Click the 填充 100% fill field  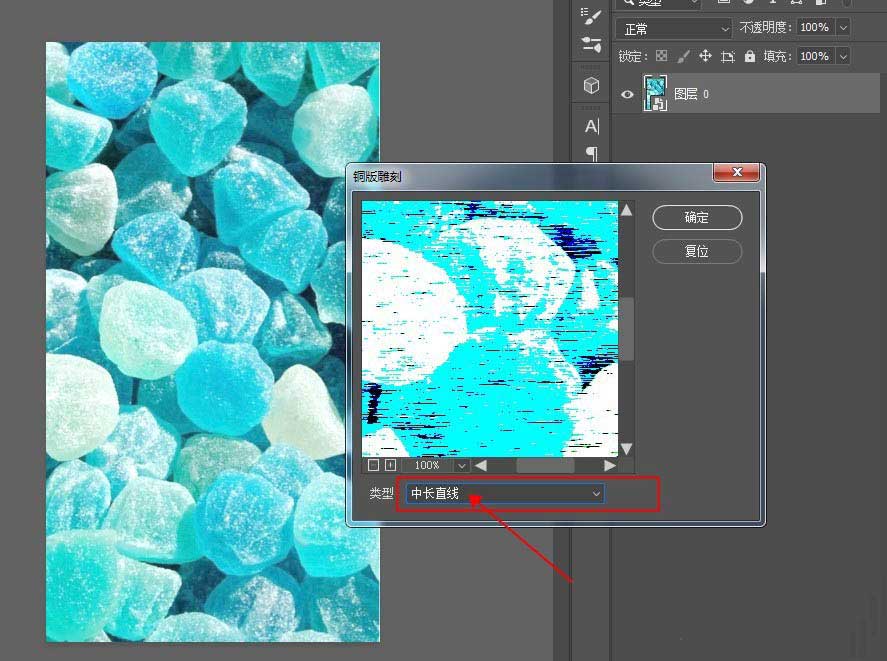815,56
